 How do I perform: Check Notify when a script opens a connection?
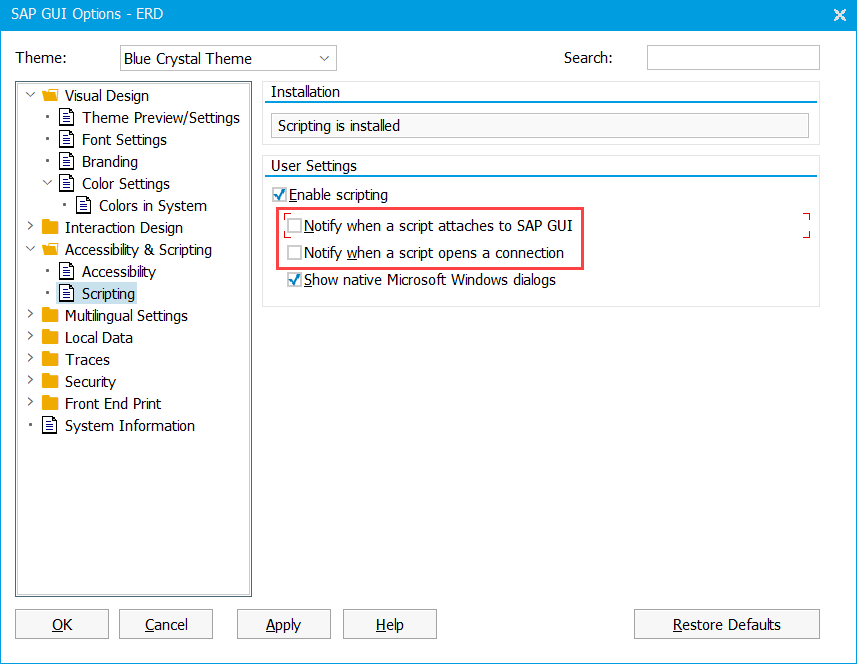click(295, 252)
